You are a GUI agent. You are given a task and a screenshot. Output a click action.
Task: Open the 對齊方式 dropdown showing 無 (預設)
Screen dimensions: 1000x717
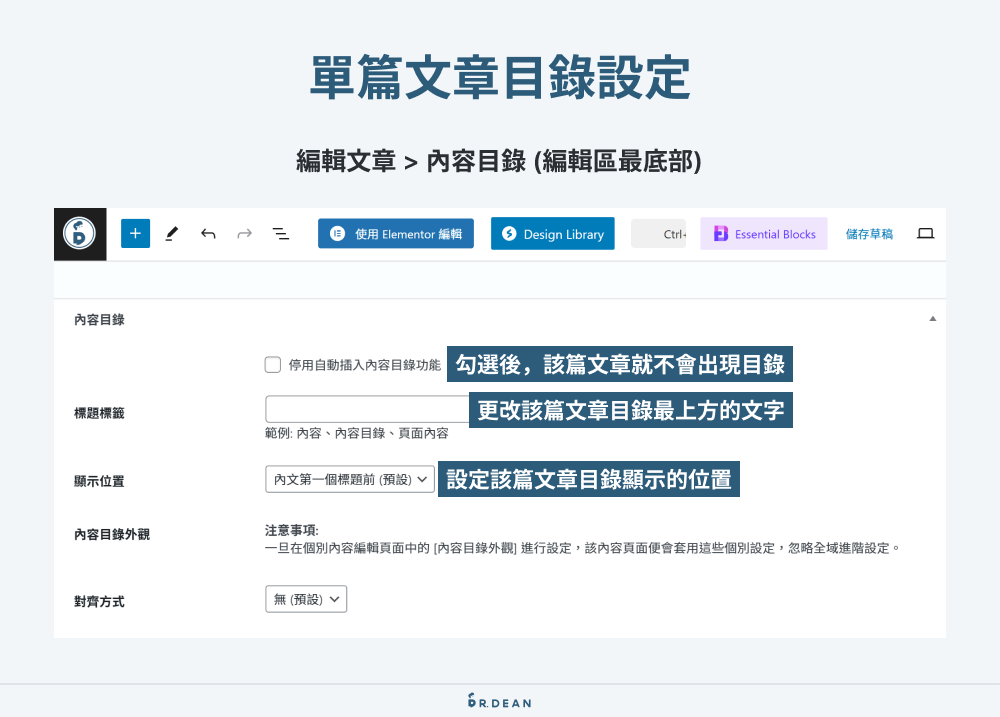[305, 599]
